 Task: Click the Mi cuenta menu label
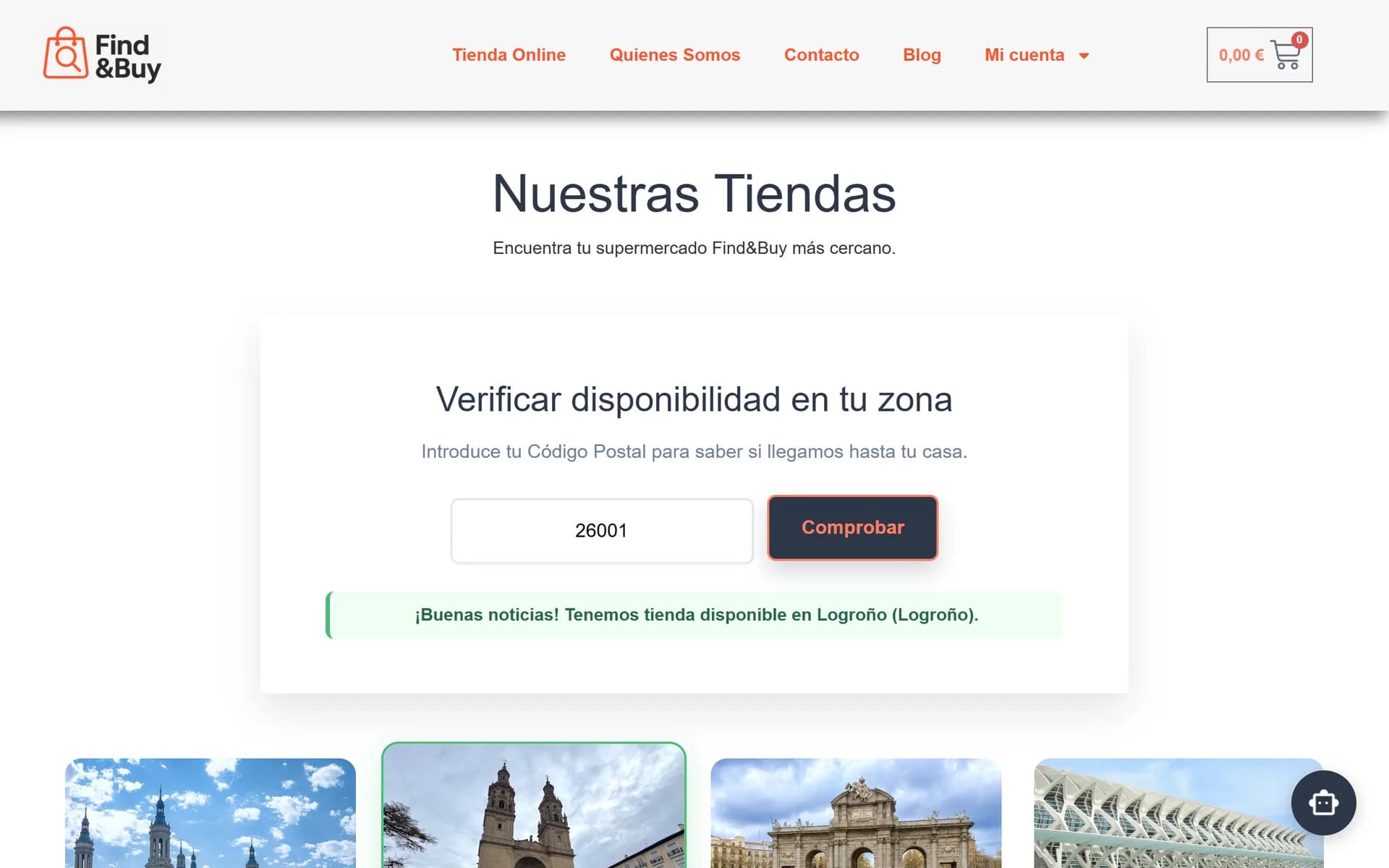point(1024,55)
